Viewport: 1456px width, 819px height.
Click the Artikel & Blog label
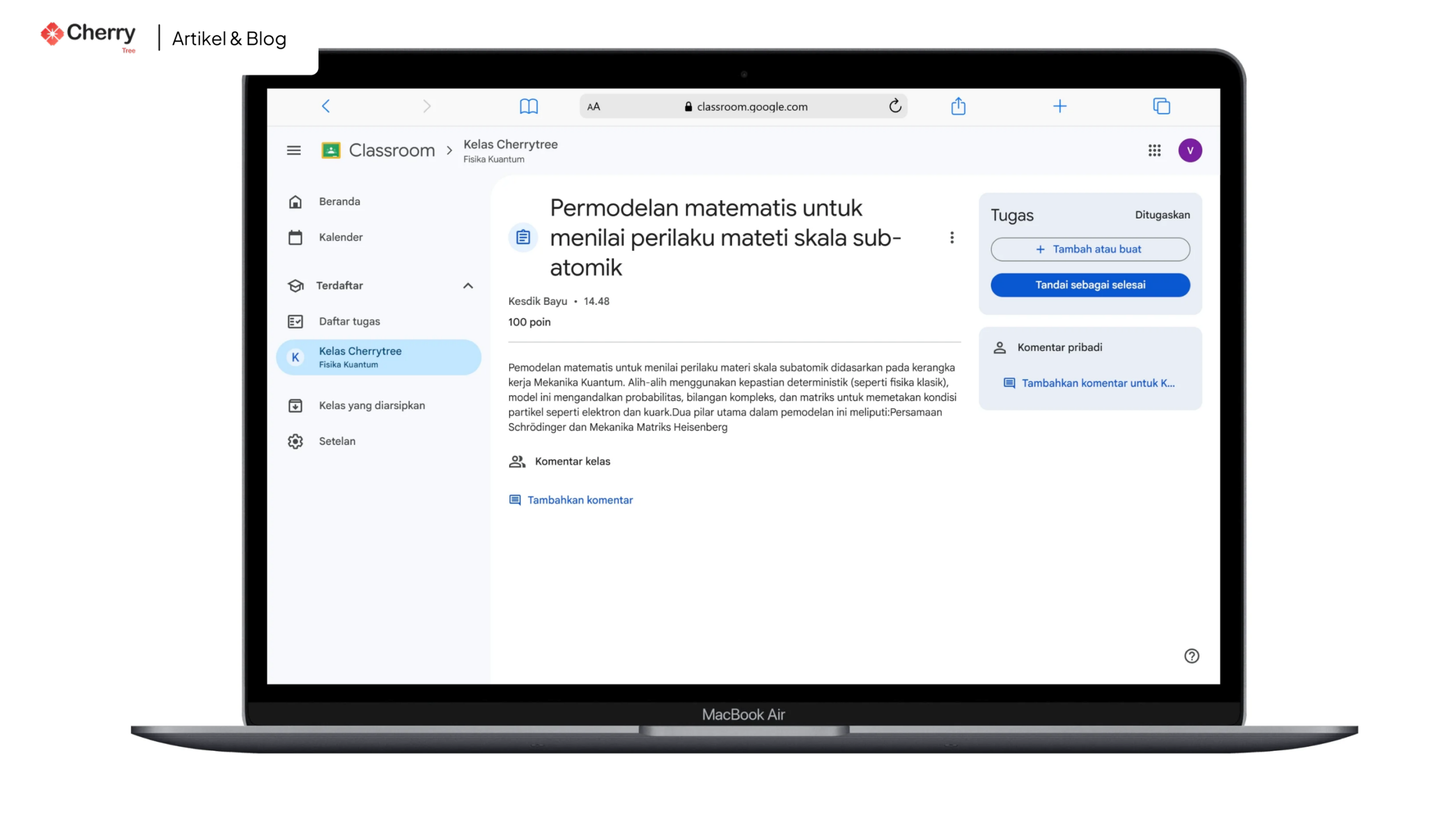(229, 39)
